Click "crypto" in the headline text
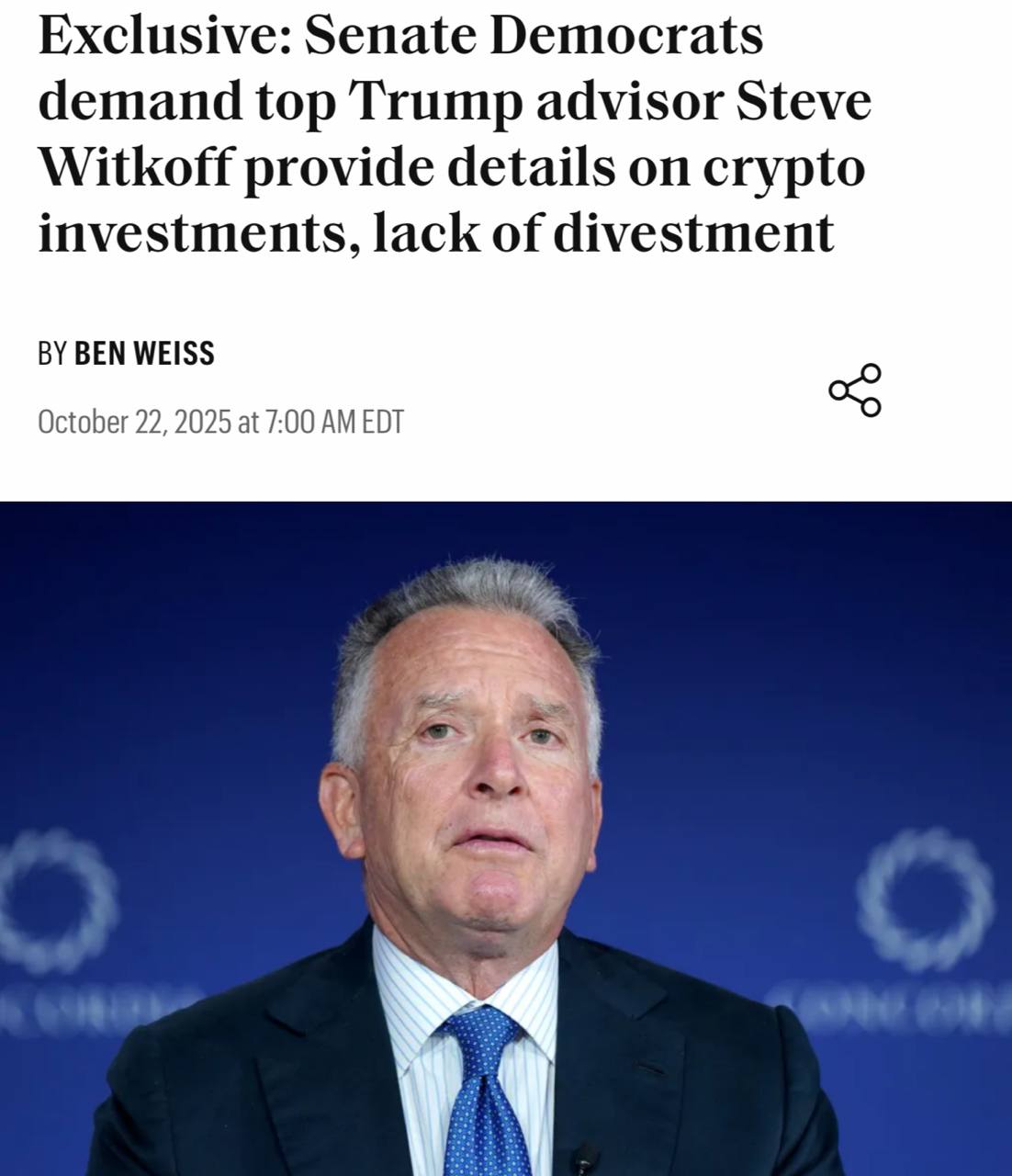 (783, 167)
